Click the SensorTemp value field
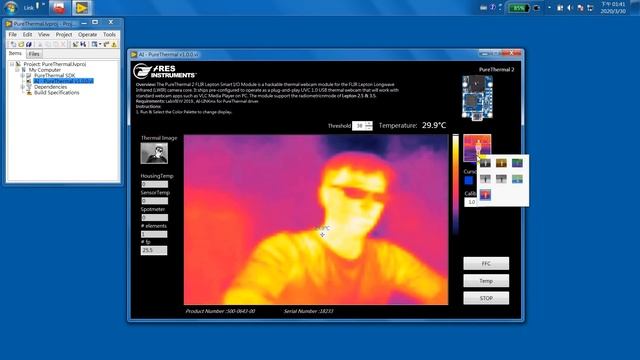Viewport: 640px width, 360px height. [154, 201]
